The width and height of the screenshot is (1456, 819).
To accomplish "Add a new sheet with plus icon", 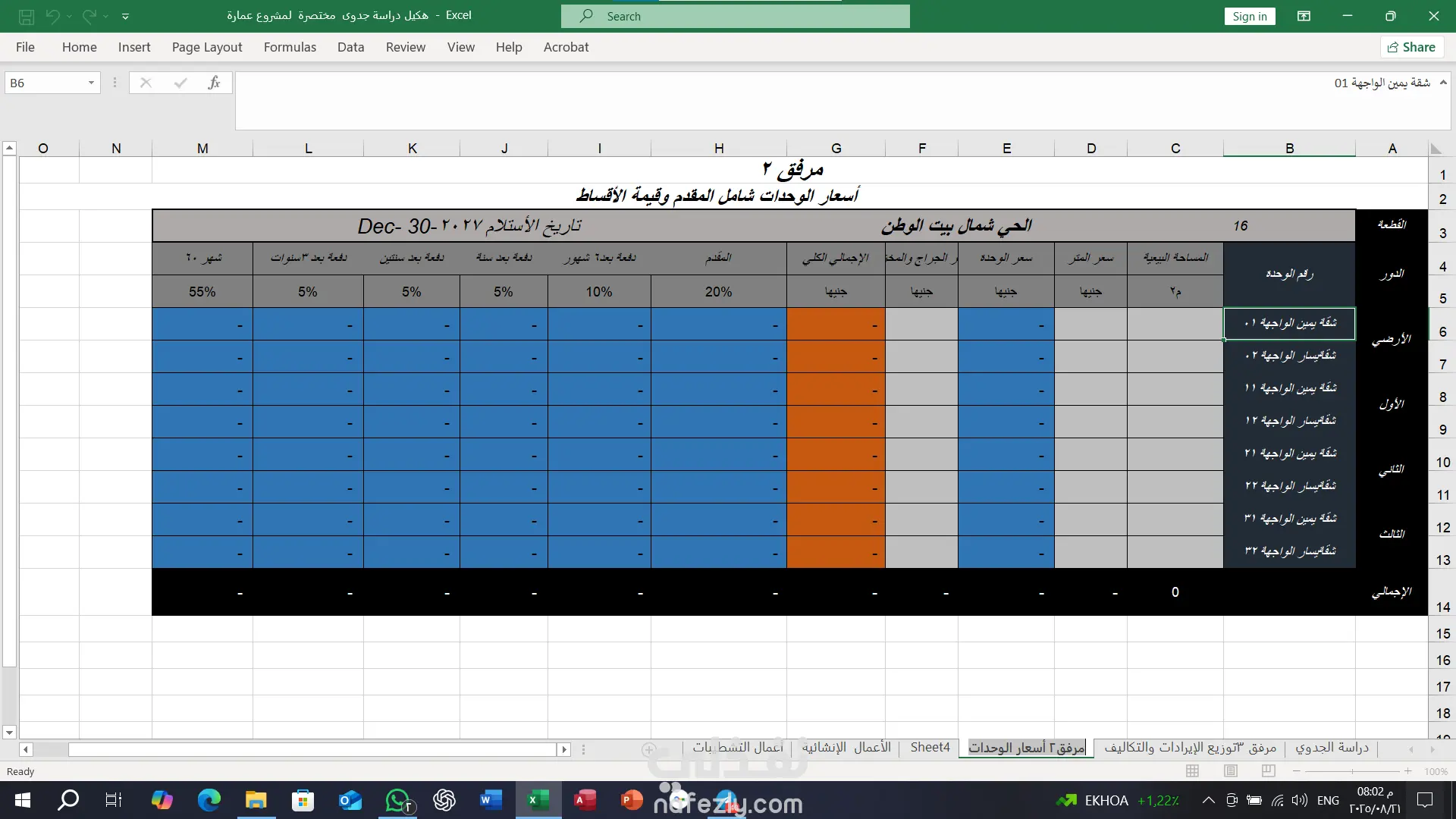I will click(649, 749).
